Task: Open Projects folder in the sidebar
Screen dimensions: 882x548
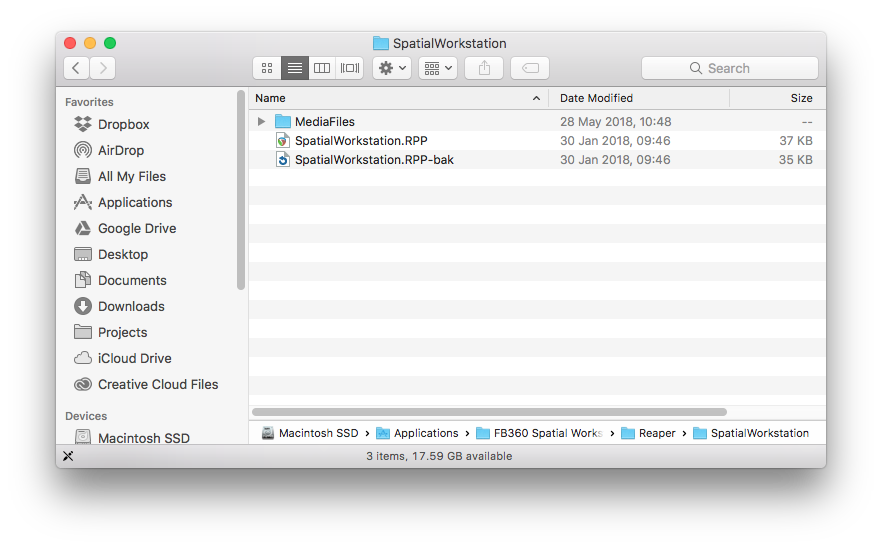Action: 111,332
